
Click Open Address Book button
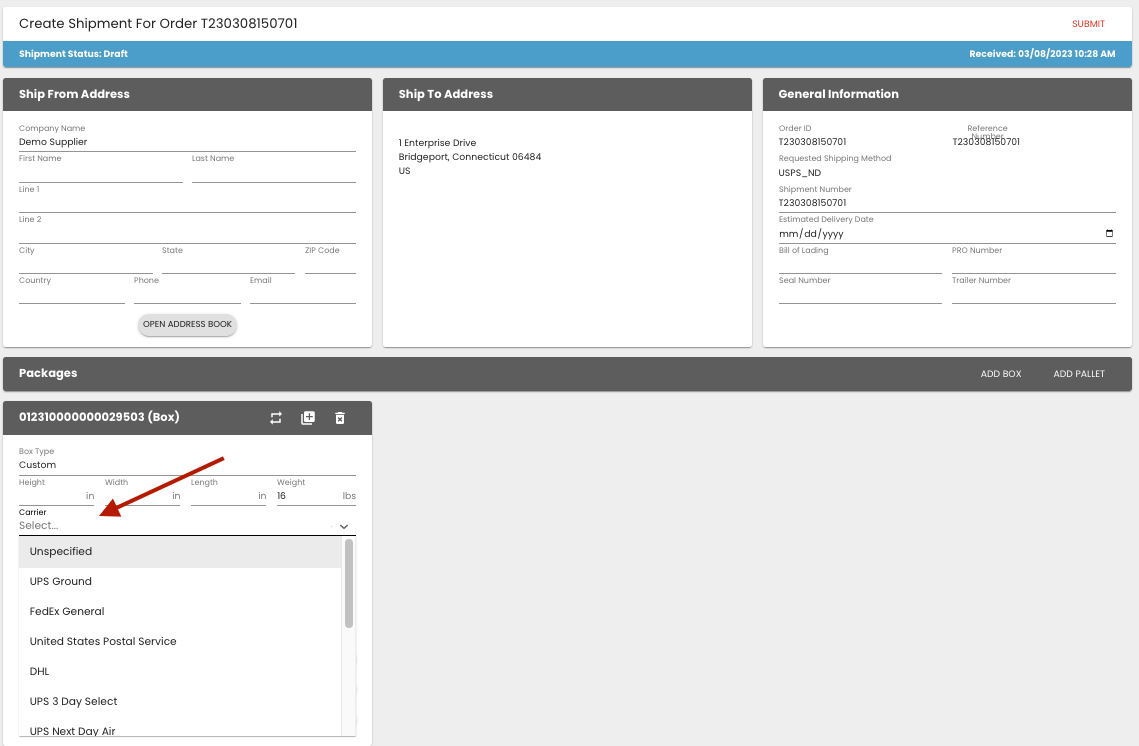(x=187, y=325)
